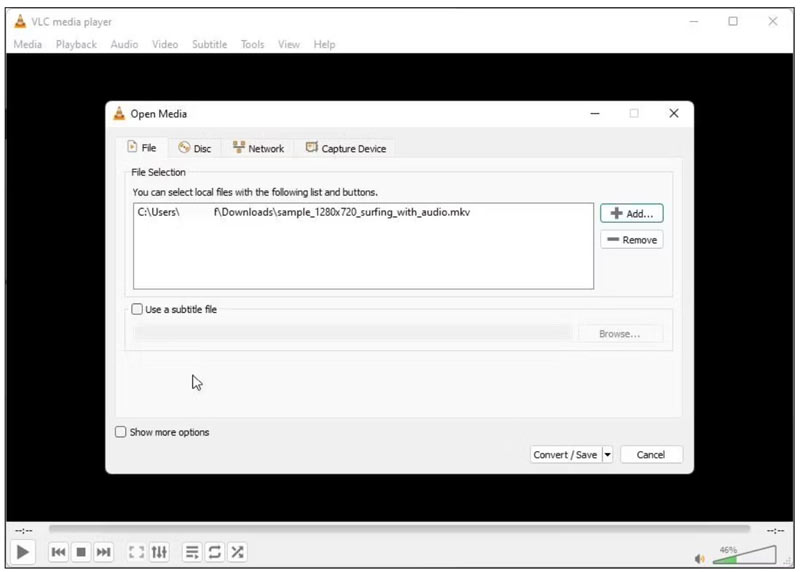The height and width of the screenshot is (572, 800).
Task: Mute audio via the speaker icon
Action: (x=699, y=559)
